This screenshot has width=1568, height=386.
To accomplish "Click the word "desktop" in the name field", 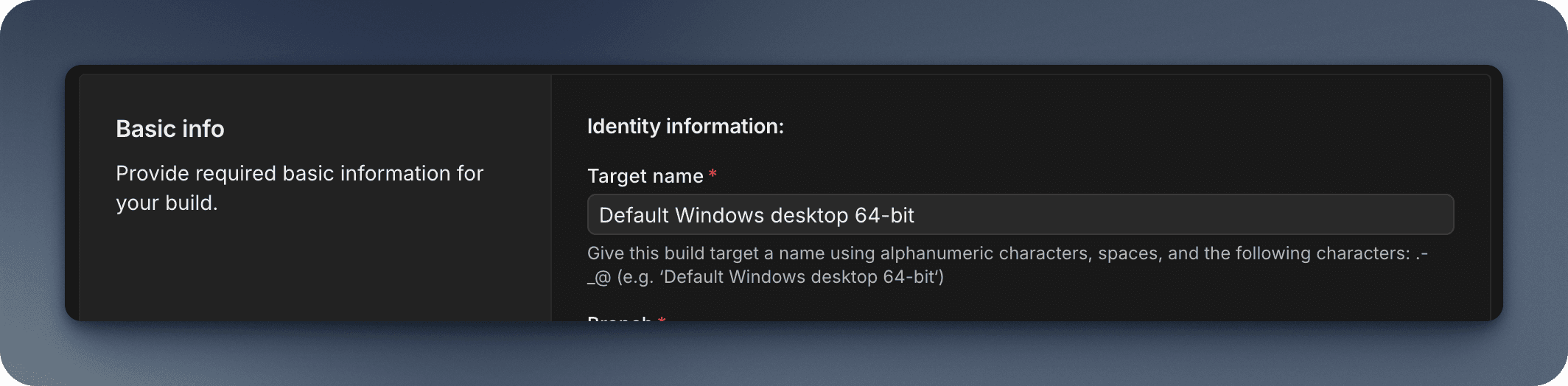I will [808, 215].
